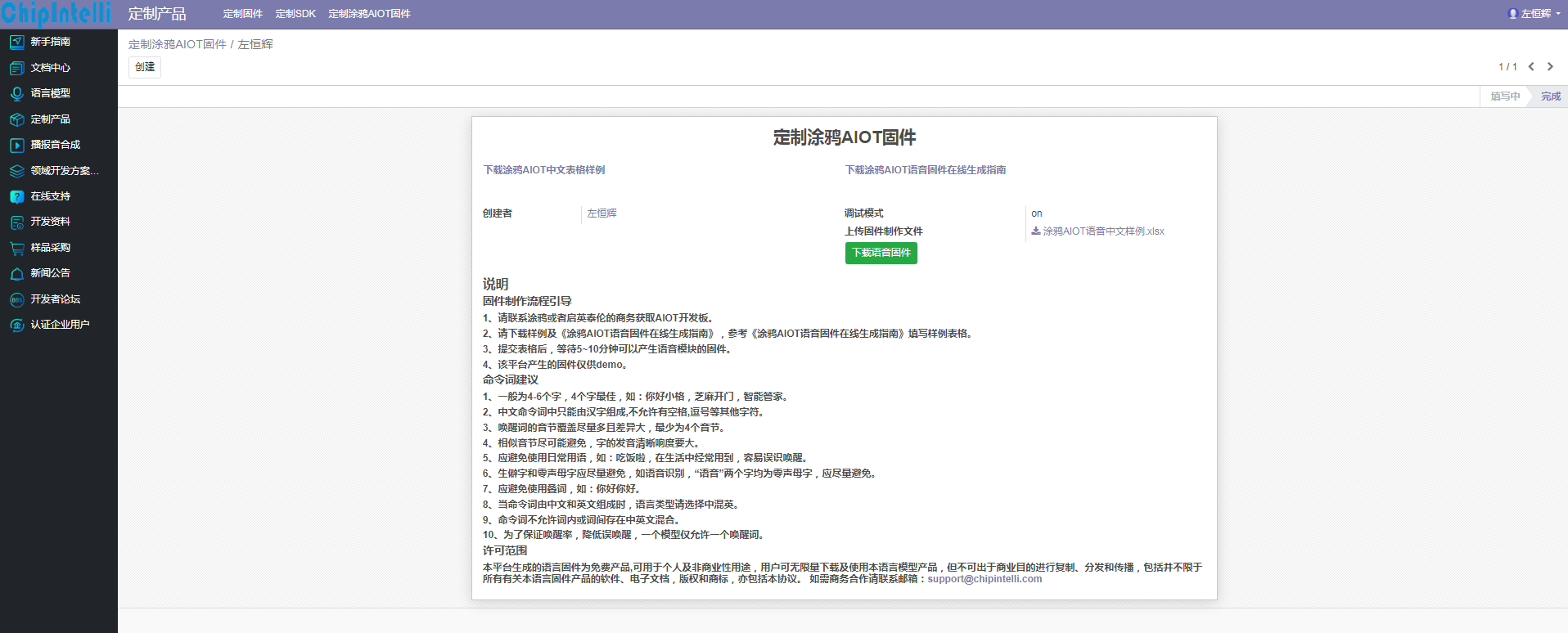Screen dimensions: 1568x633
Task: Open the 左恒辉 user dropdown menu
Action: (x=1534, y=14)
